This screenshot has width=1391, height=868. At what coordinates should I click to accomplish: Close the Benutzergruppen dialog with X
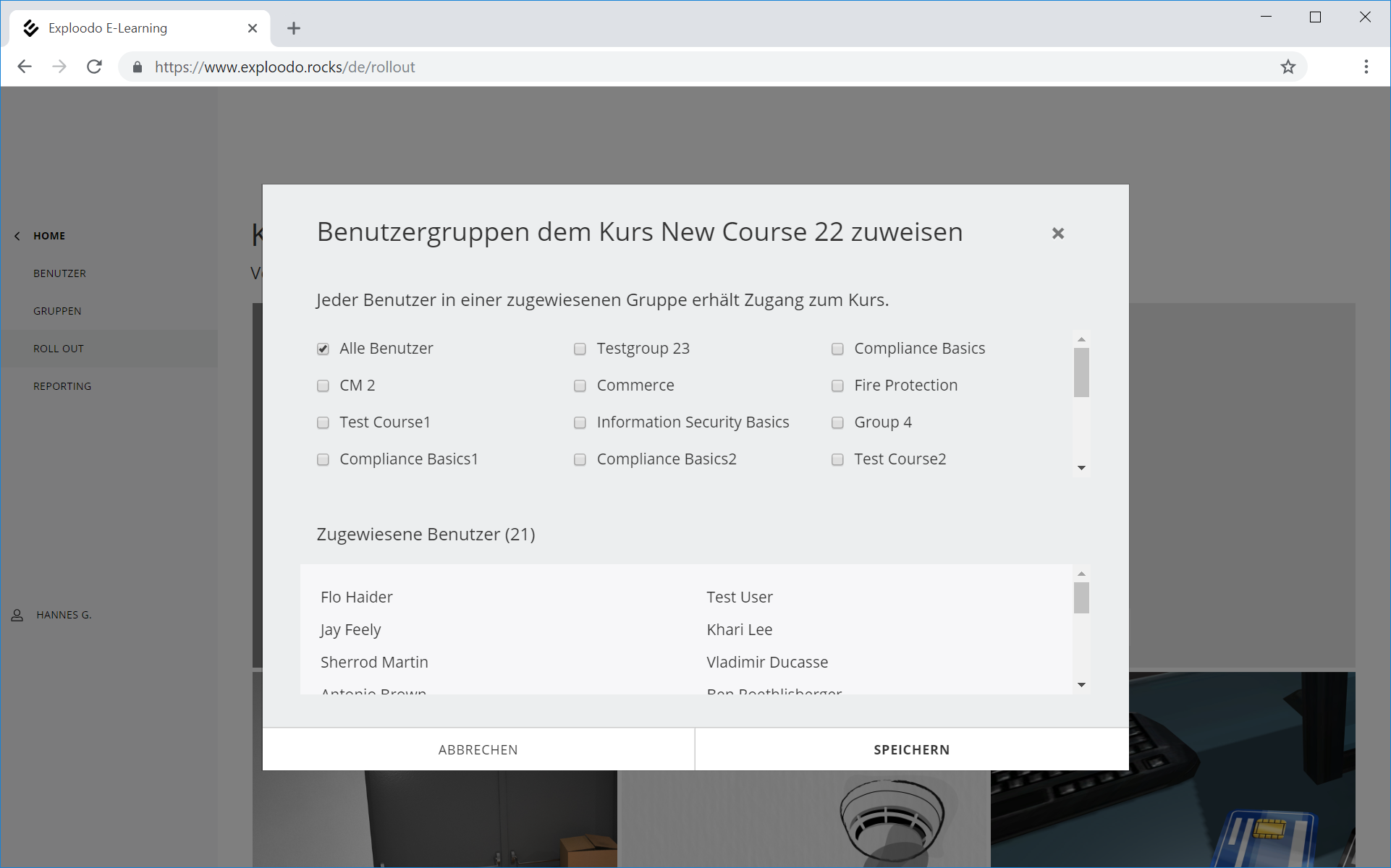[x=1057, y=233]
